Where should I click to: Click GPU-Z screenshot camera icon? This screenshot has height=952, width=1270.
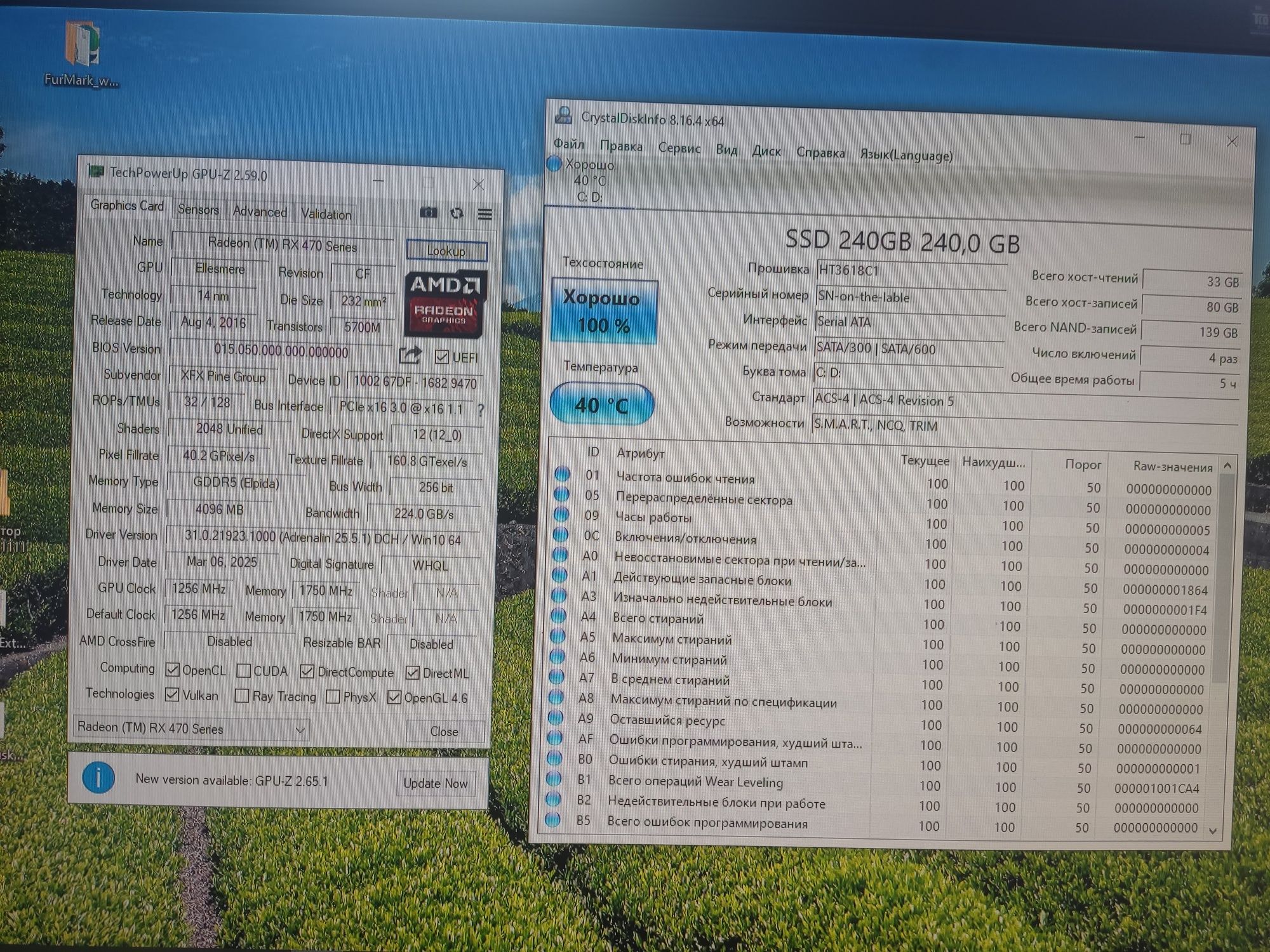coord(429,213)
